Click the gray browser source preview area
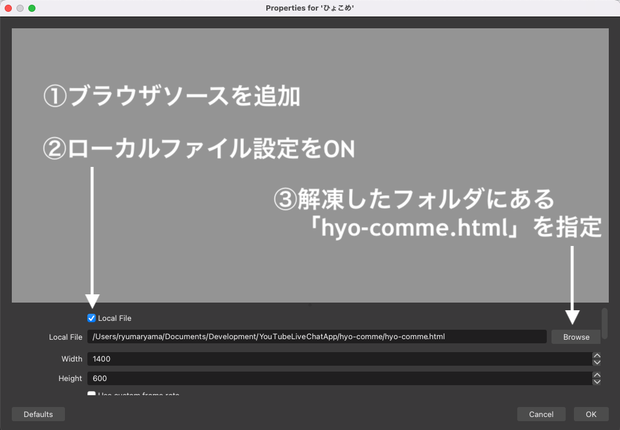Image resolution: width=620 pixels, height=430 pixels. [x=310, y=165]
